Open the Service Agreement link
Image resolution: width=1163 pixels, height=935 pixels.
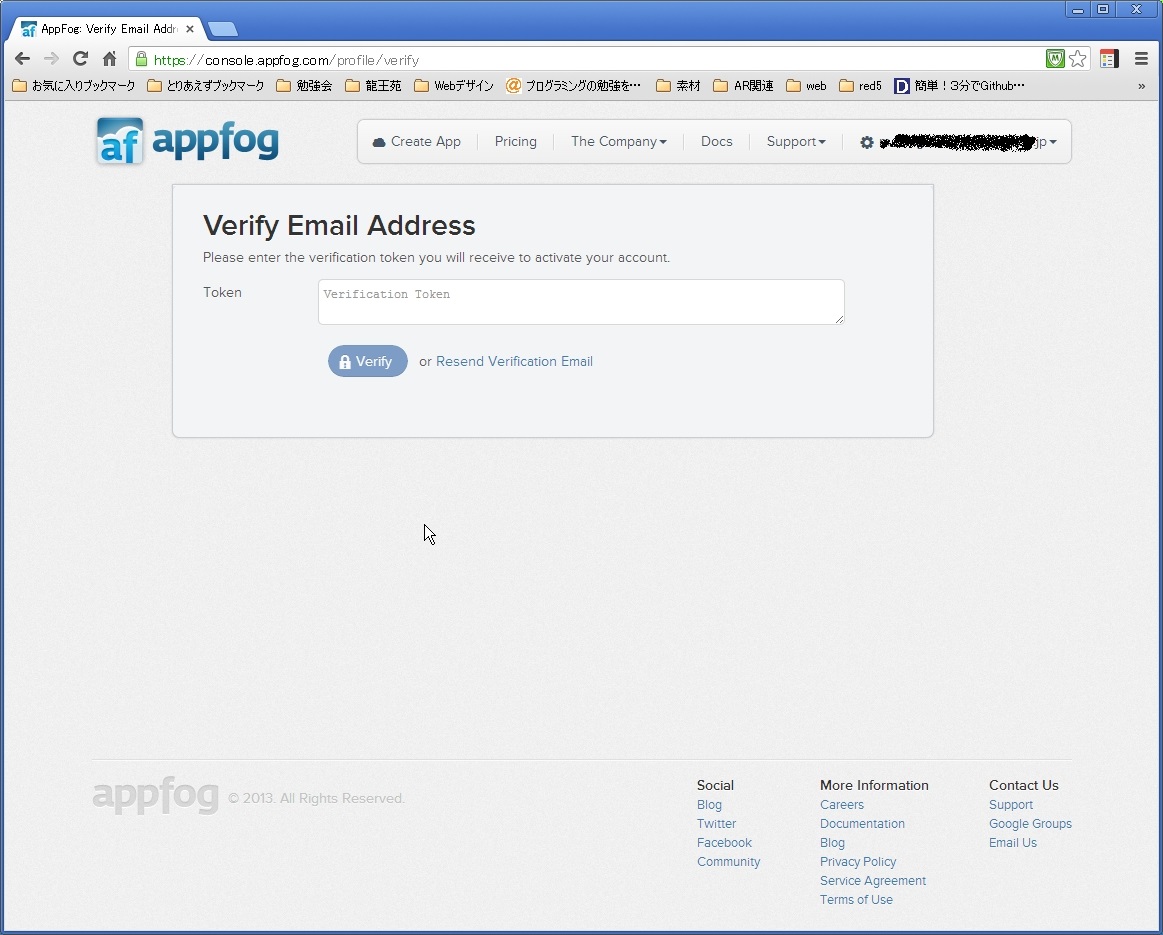pos(873,881)
